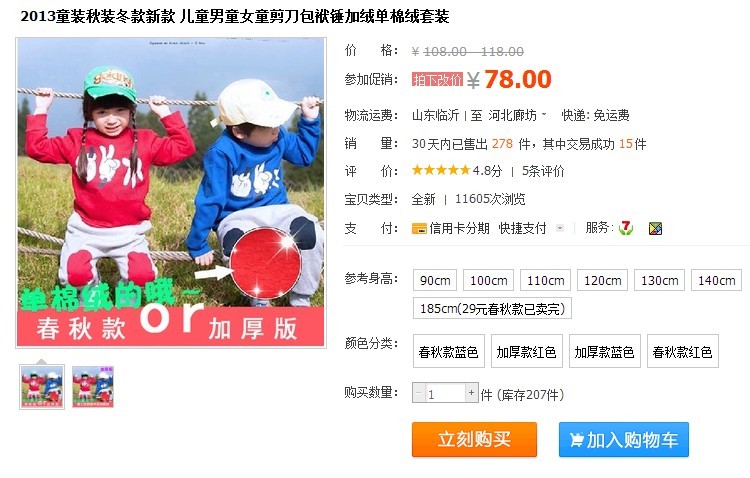Click the 加入购物车 add to cart button
750x478 pixels.
coord(624,439)
